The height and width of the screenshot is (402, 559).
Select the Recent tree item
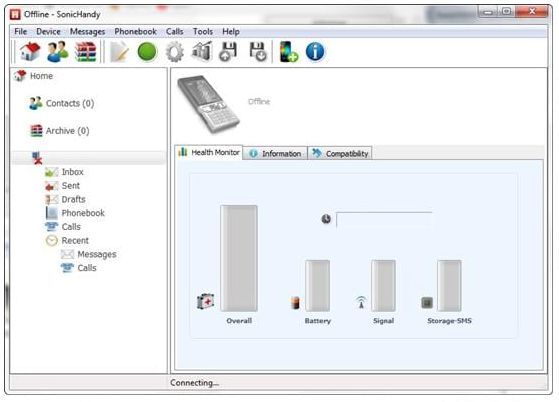[75, 241]
